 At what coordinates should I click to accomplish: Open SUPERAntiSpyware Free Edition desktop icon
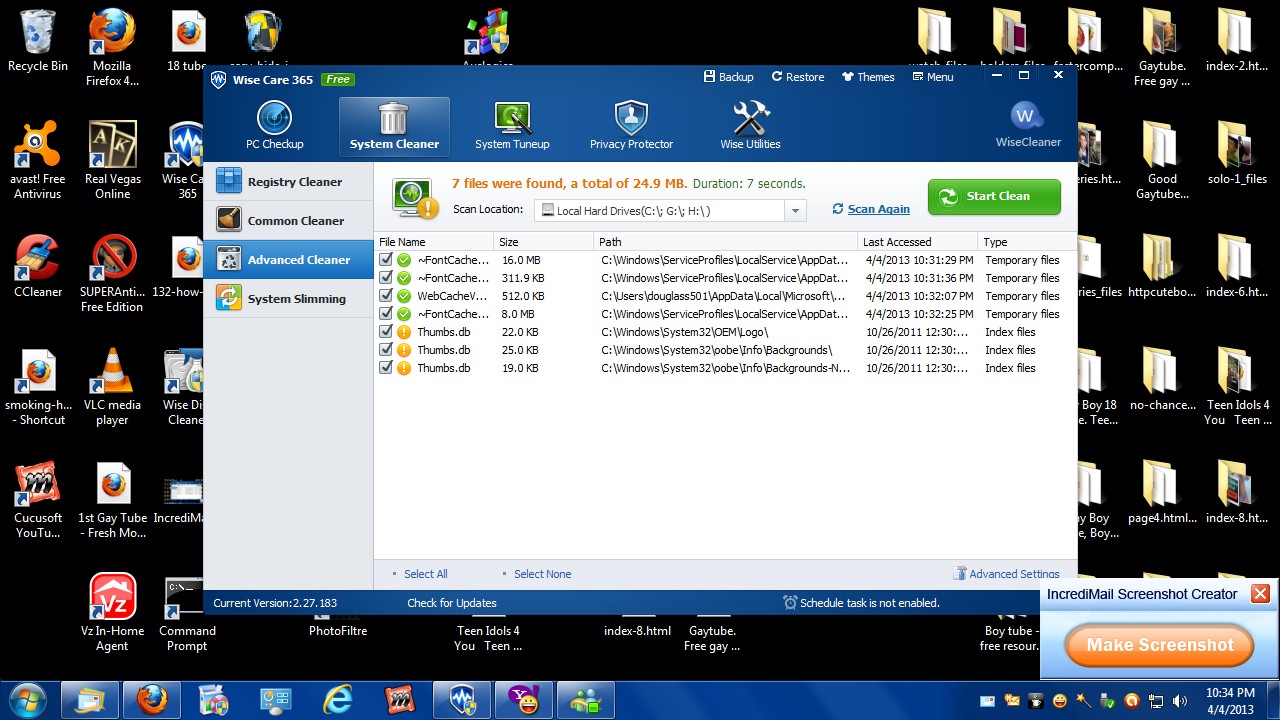coord(112,273)
